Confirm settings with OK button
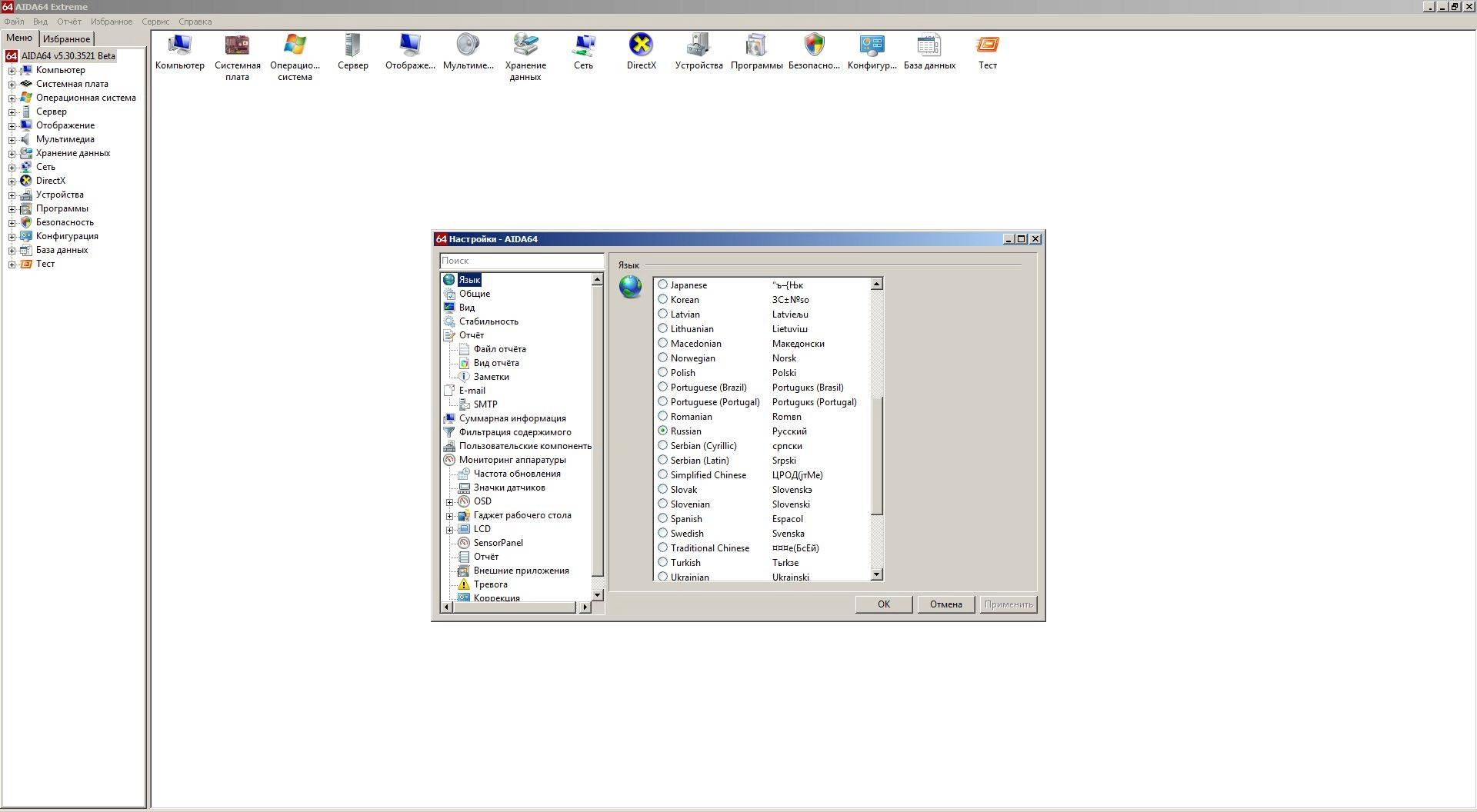Screen dimensions: 1477x812 click(883, 604)
